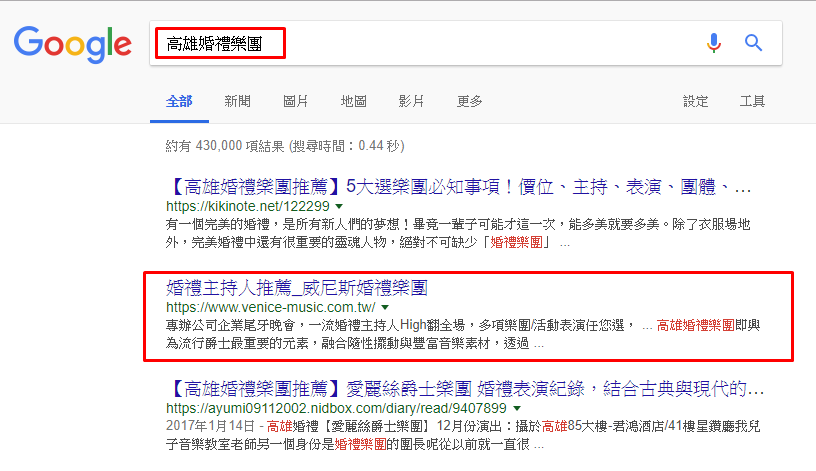Image resolution: width=816 pixels, height=471 pixels.
Task: Click the 約有 430,000 項結果 stats text
Action: click(x=285, y=146)
